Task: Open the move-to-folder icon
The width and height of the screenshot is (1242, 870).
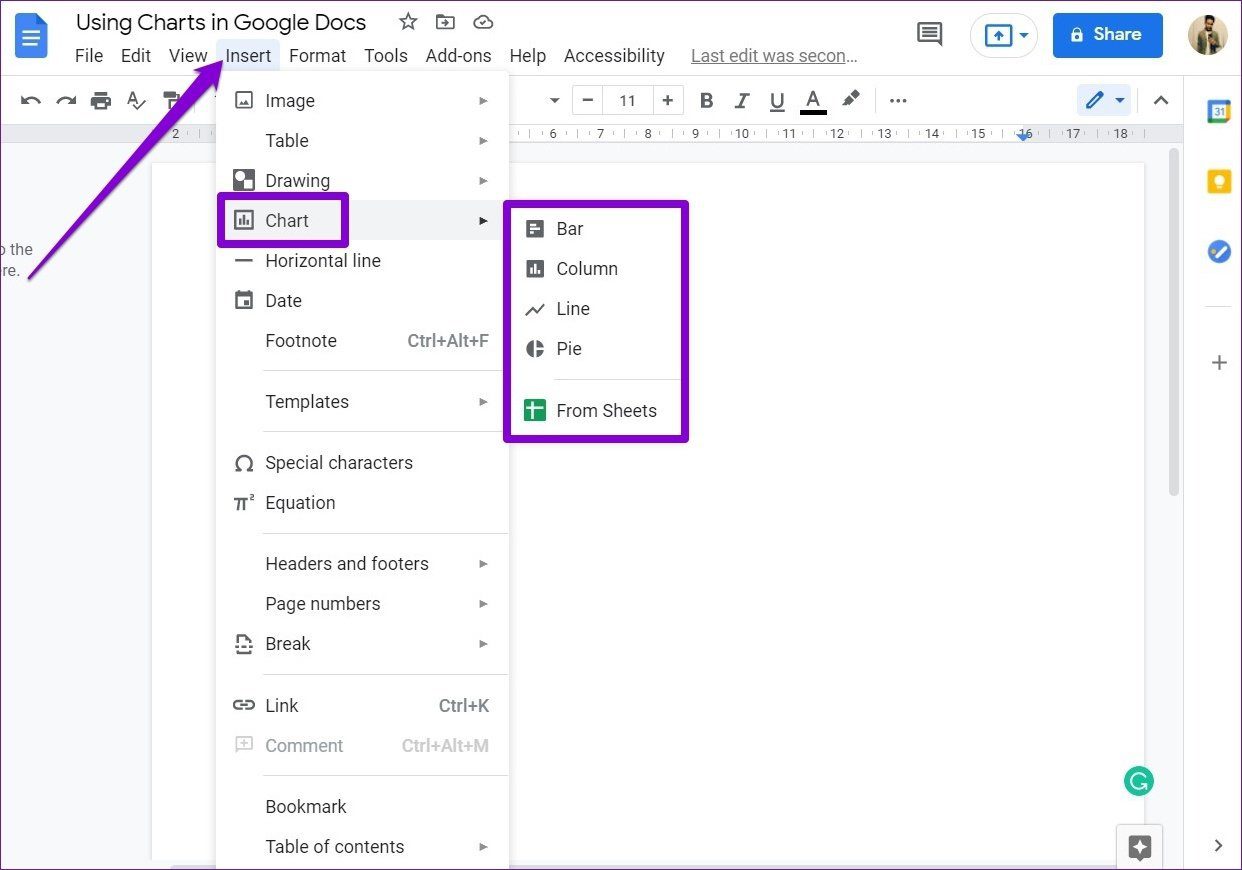Action: tap(445, 22)
